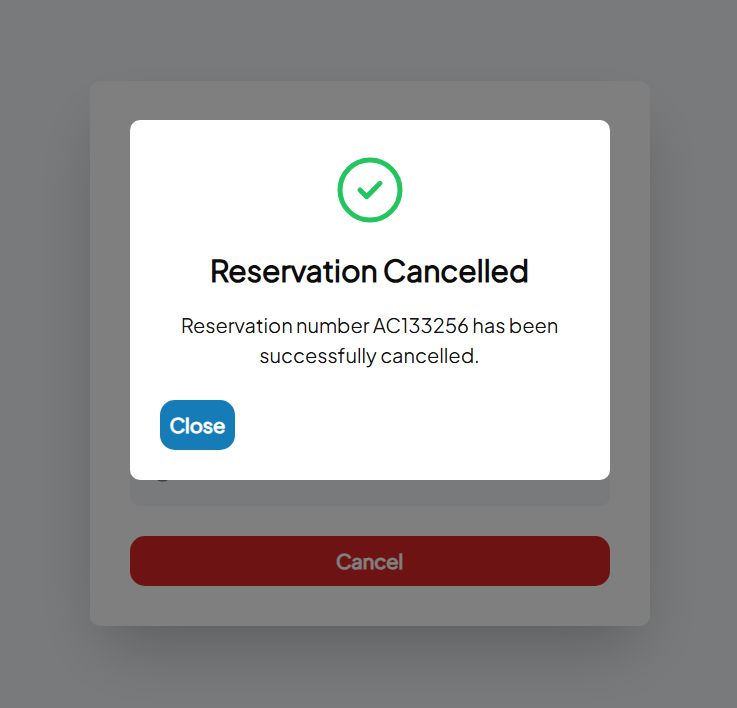This screenshot has height=708, width=737.
Task: Click the word 'Reservation' in the dialog title
Action: [293, 271]
